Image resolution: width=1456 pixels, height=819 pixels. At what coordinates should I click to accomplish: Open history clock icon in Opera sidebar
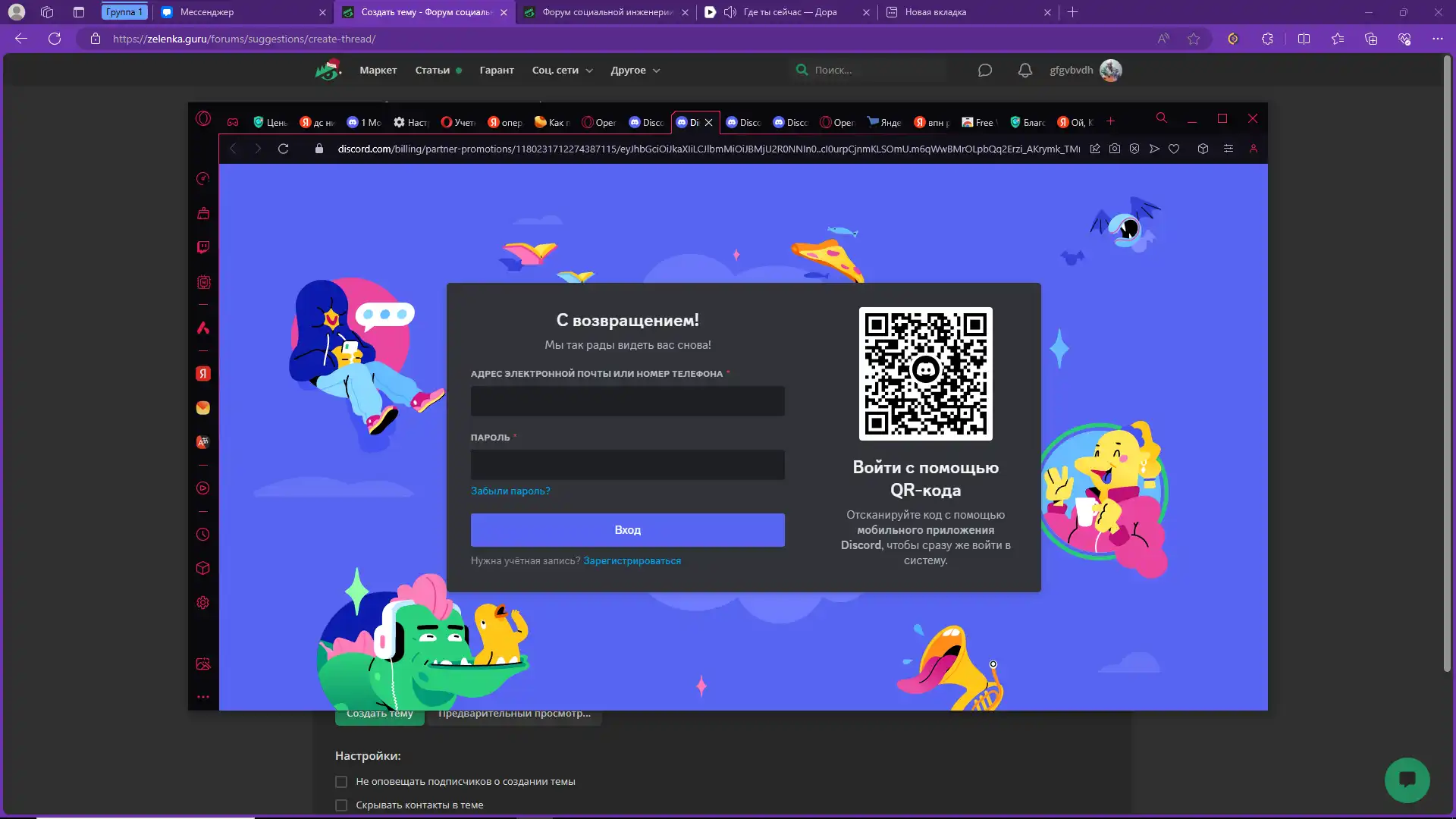(203, 535)
